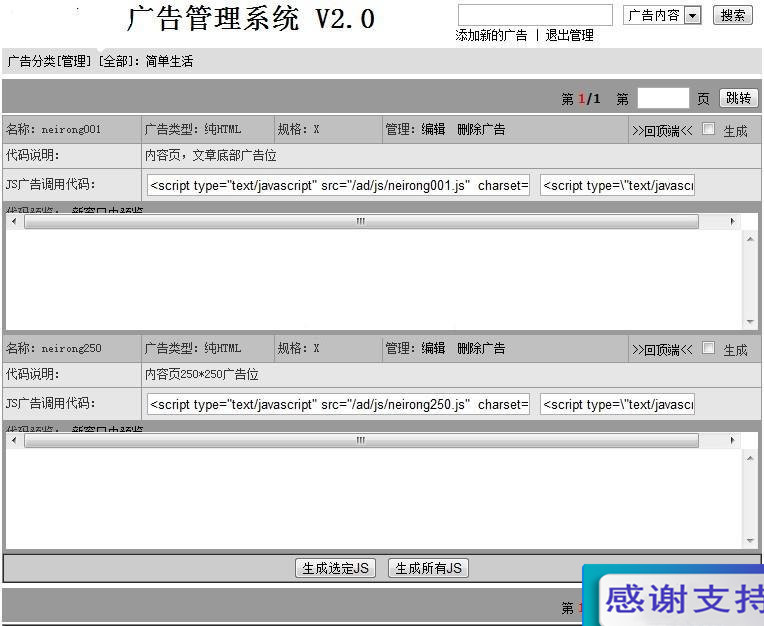
Task: Click left arrow of neirong001 preview horizontal scrollbar
Action: click(x=14, y=222)
